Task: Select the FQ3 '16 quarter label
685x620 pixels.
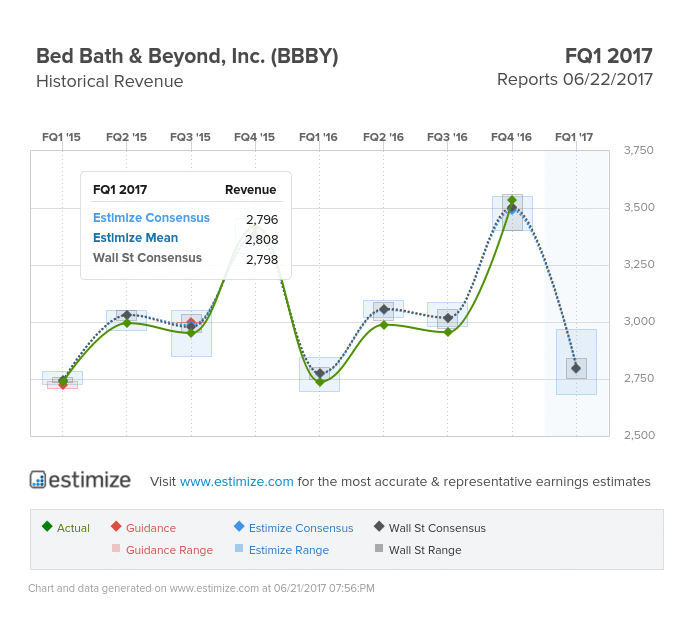Action: (x=447, y=137)
